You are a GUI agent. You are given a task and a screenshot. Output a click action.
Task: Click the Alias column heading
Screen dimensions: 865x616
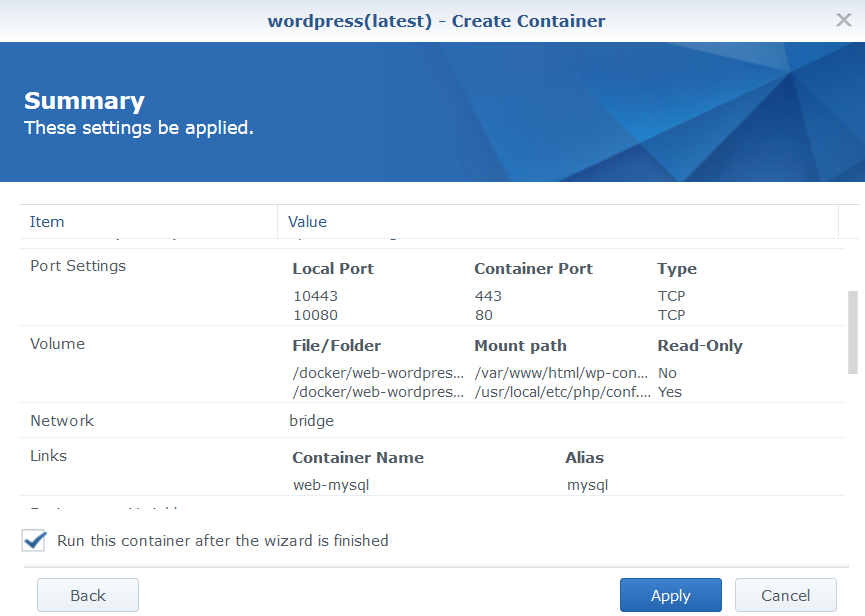(x=584, y=458)
